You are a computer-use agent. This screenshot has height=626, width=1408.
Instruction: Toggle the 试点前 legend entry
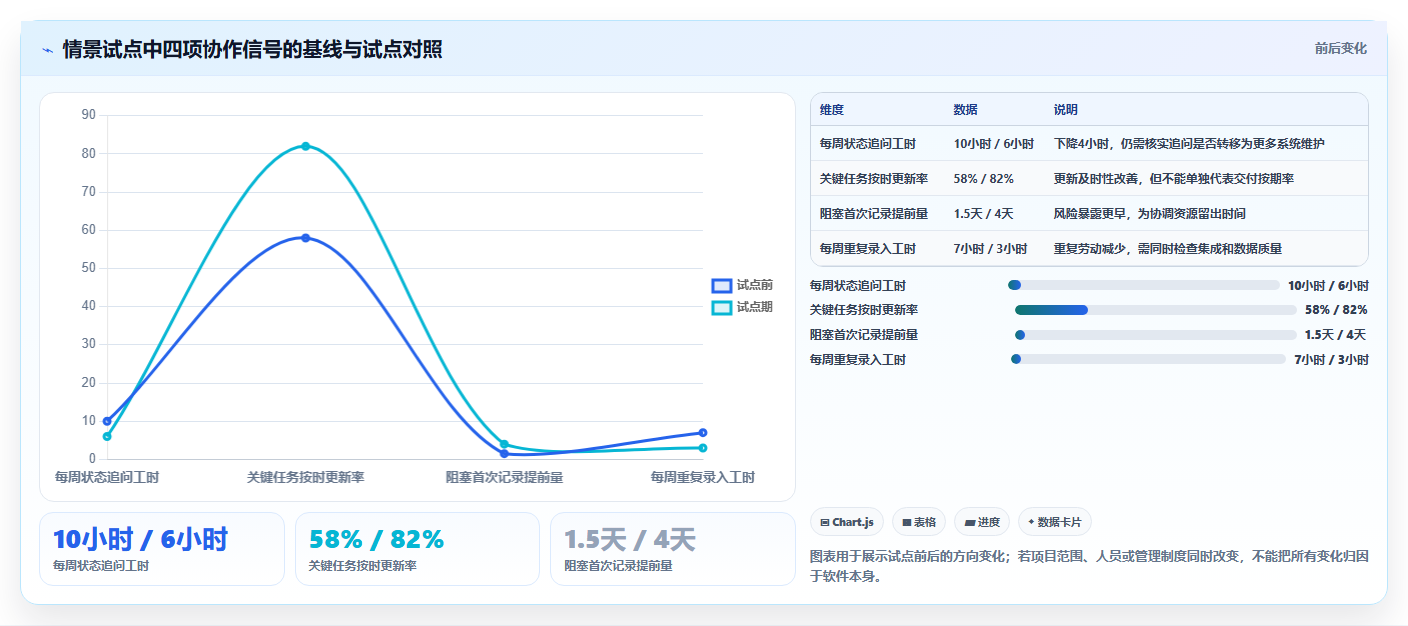tap(742, 285)
